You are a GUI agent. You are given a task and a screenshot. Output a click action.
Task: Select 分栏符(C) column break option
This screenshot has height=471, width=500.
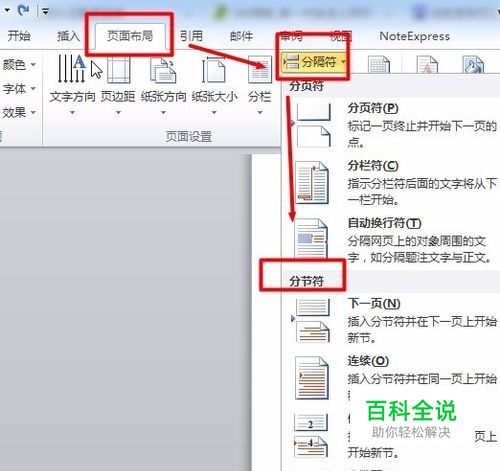pos(391,183)
